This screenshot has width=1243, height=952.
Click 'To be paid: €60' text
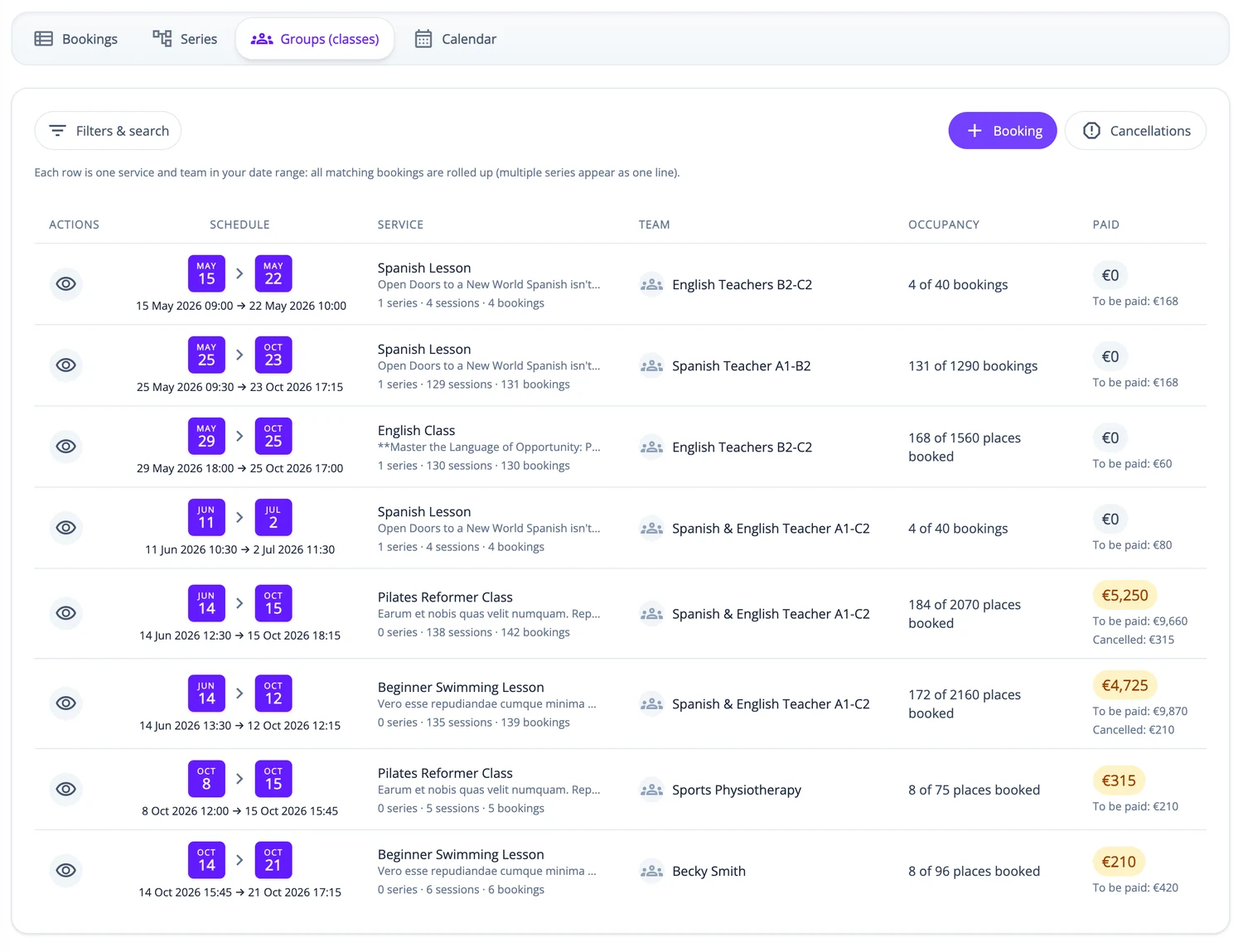pyautogui.click(x=1132, y=463)
